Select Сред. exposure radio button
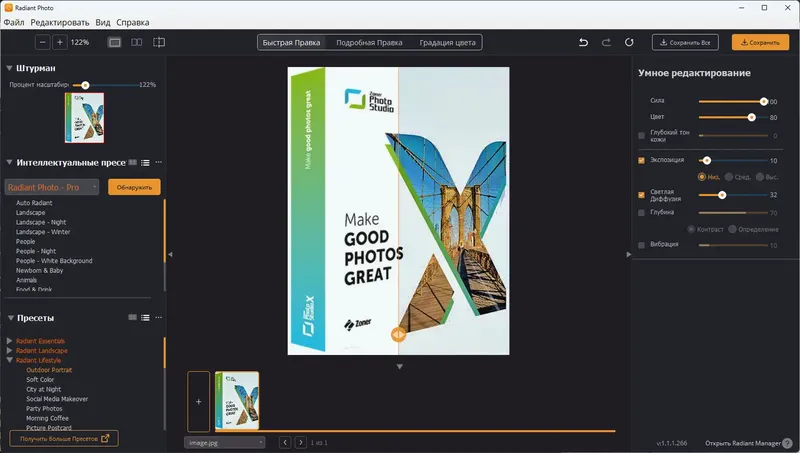The width and height of the screenshot is (800, 453). click(729, 177)
